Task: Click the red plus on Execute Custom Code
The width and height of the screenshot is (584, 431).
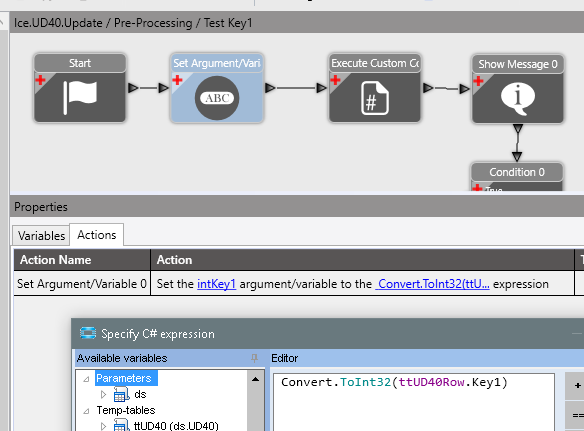Action: click(x=335, y=80)
